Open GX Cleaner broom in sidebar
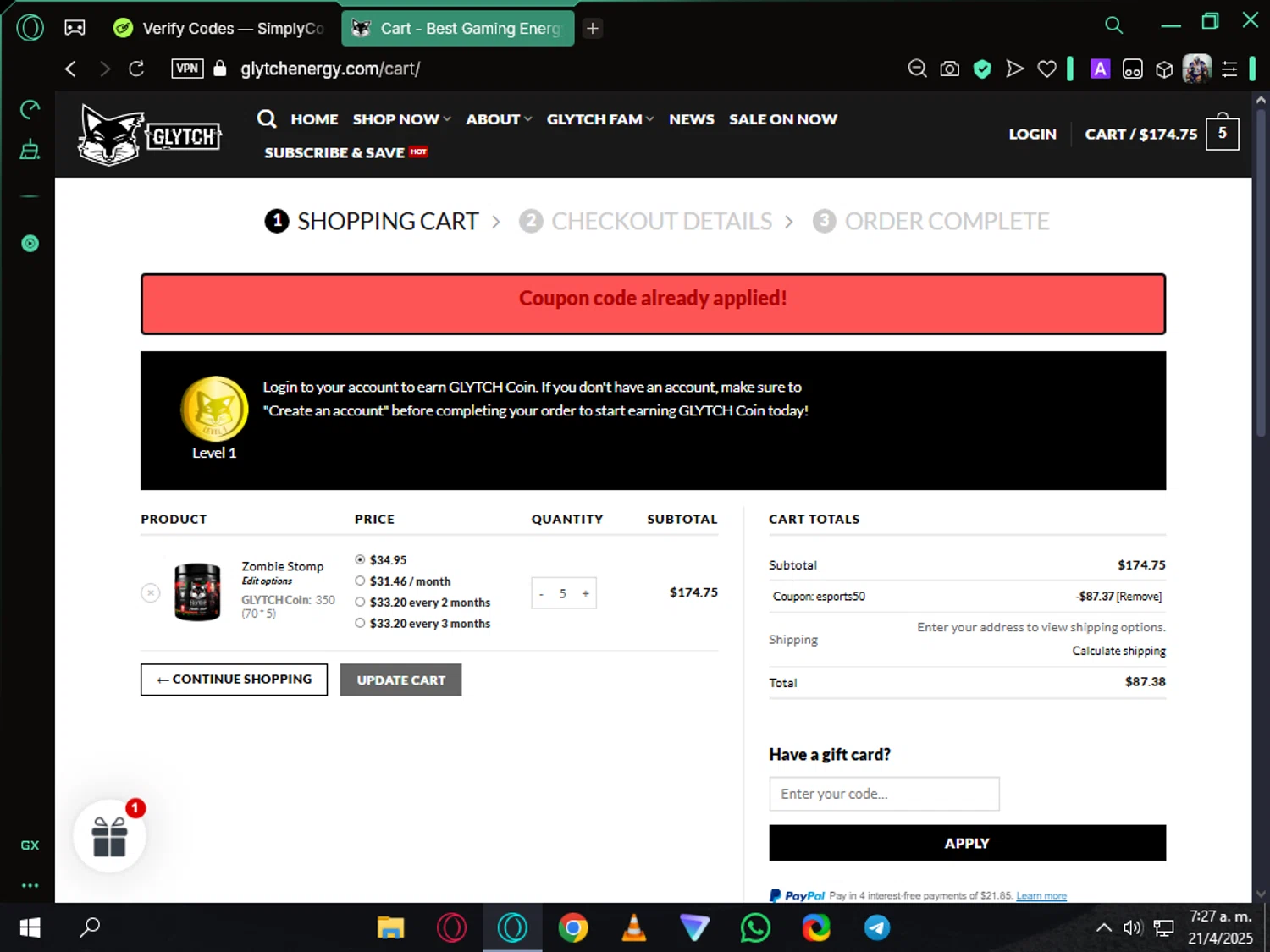 [30, 150]
